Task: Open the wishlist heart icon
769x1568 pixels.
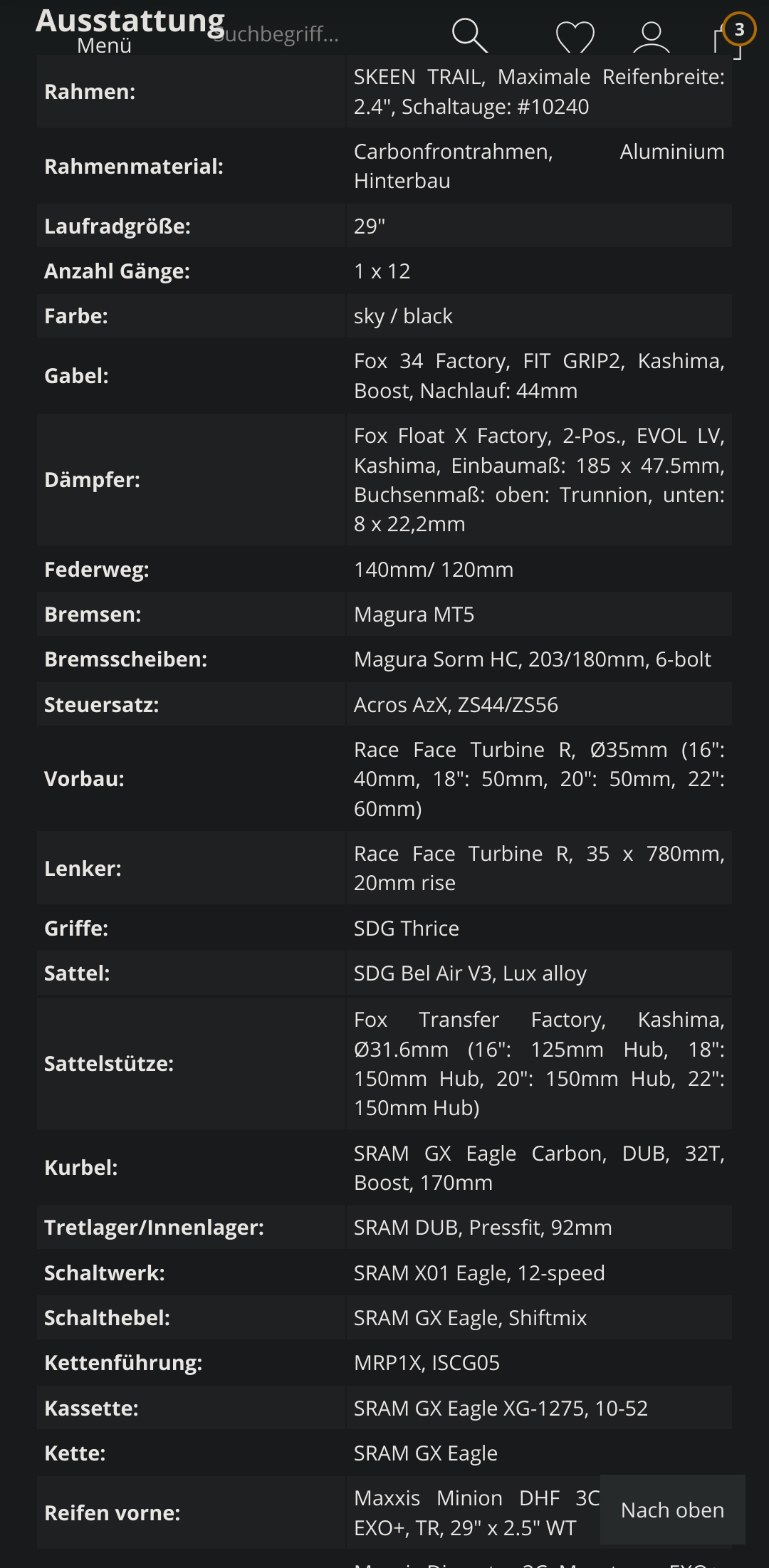Action: point(575,36)
